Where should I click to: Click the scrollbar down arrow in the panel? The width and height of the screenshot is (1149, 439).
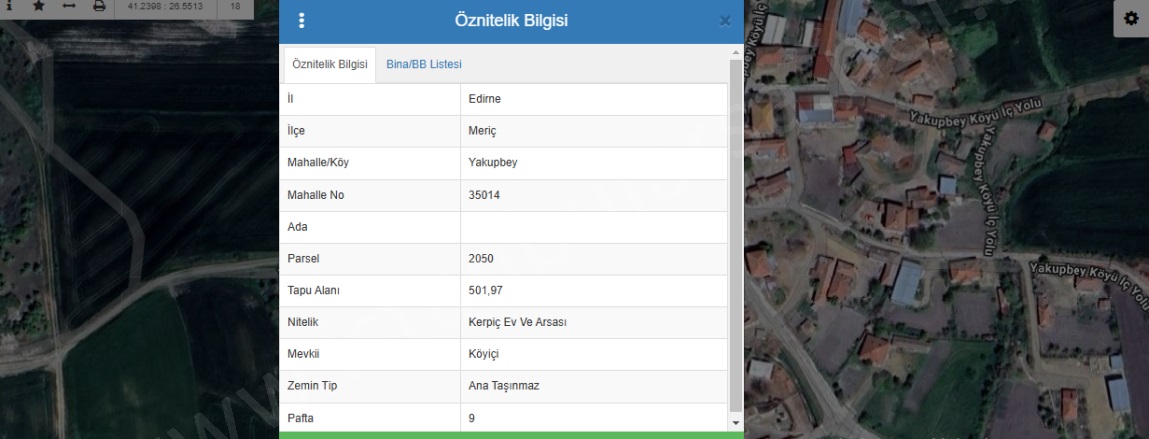[x=737, y=424]
